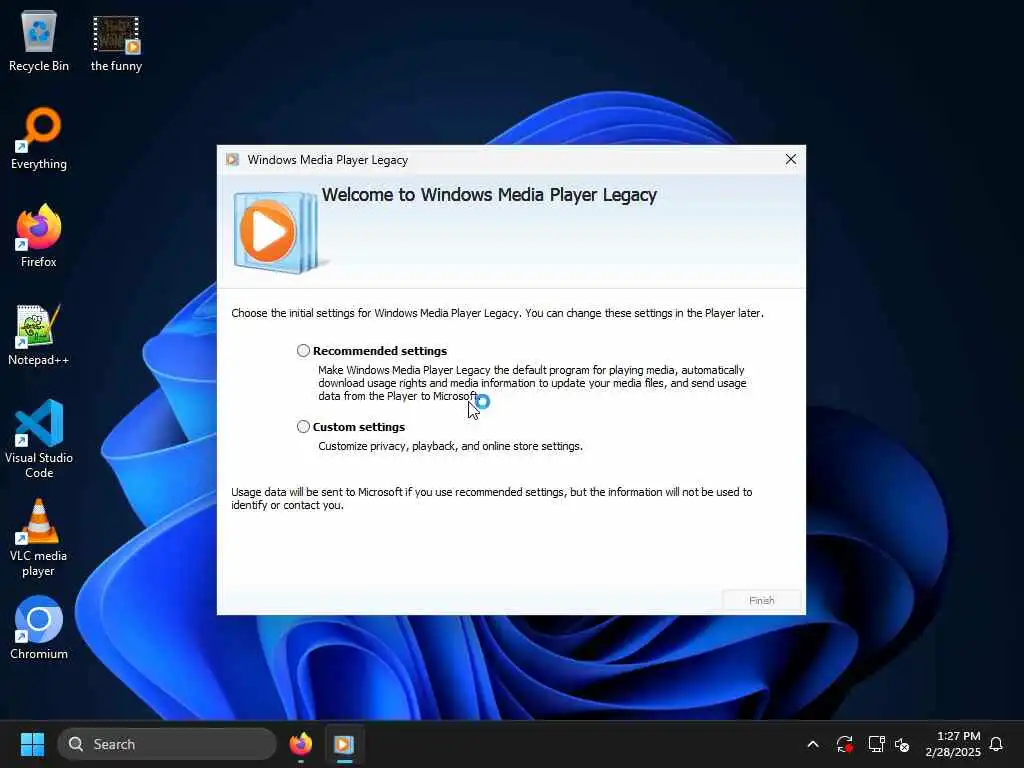The image size is (1024, 768).
Task: Select the Everything search shortcut
Action: [x=39, y=138]
